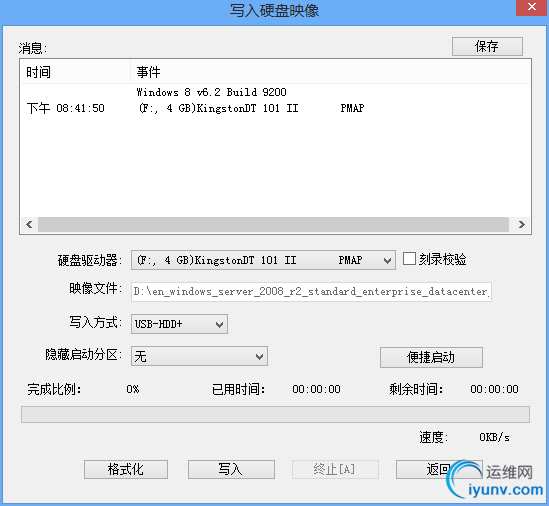
Task: Click the 写入 button
Action: (x=231, y=469)
